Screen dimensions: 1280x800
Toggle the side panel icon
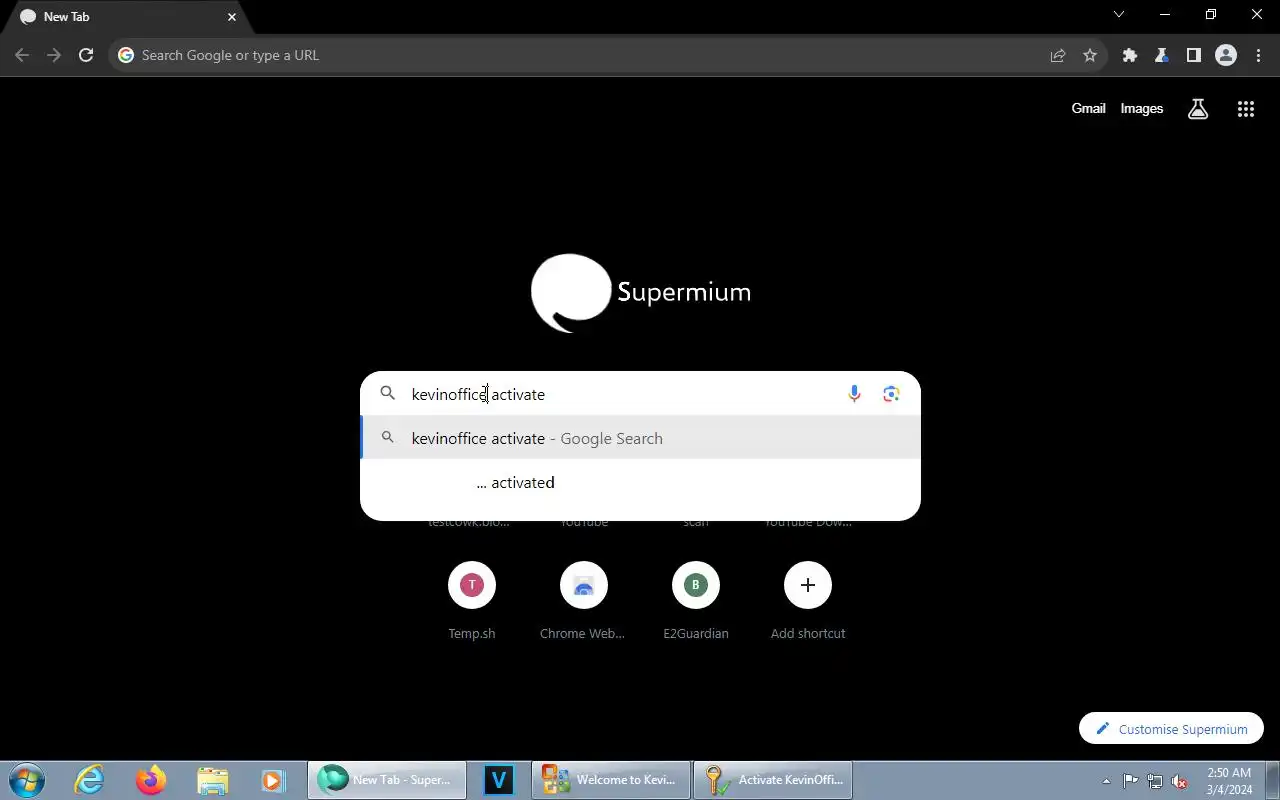(1194, 55)
